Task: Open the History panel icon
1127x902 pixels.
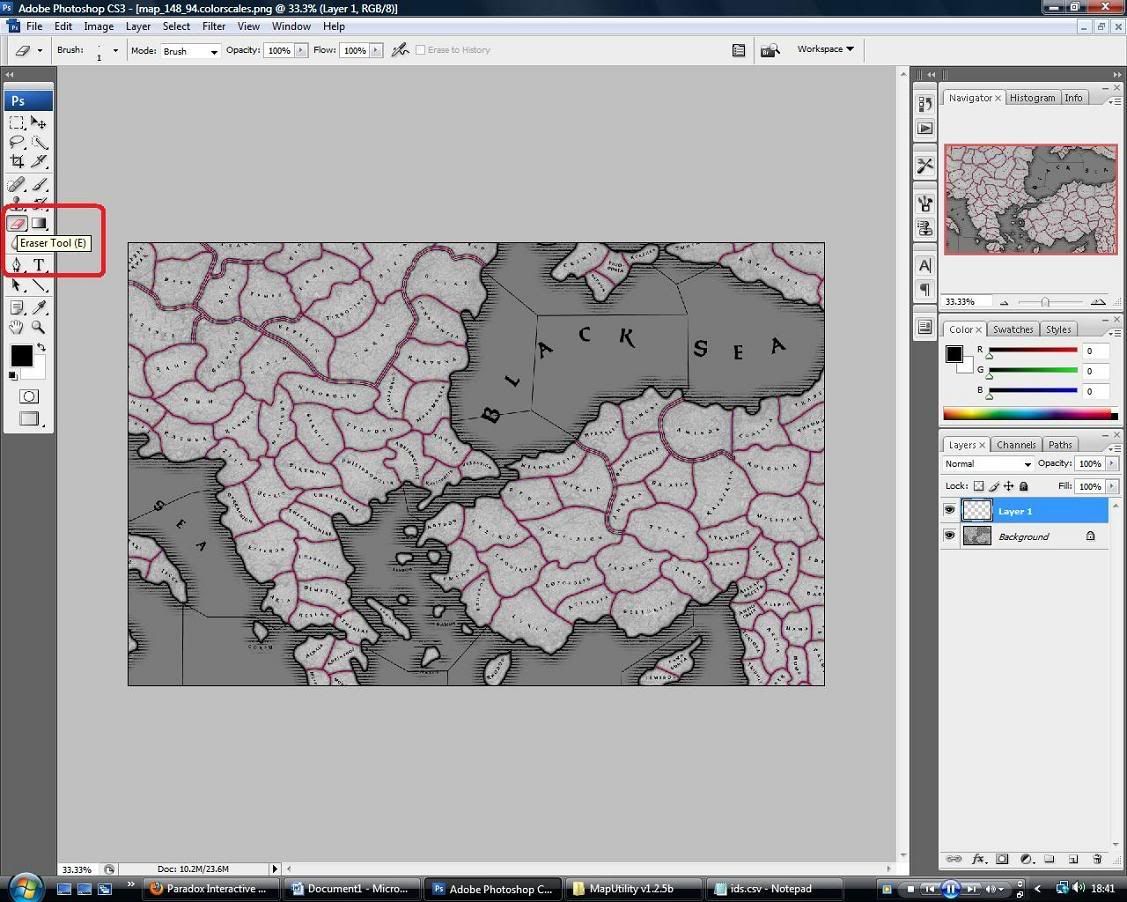Action: coord(925,104)
